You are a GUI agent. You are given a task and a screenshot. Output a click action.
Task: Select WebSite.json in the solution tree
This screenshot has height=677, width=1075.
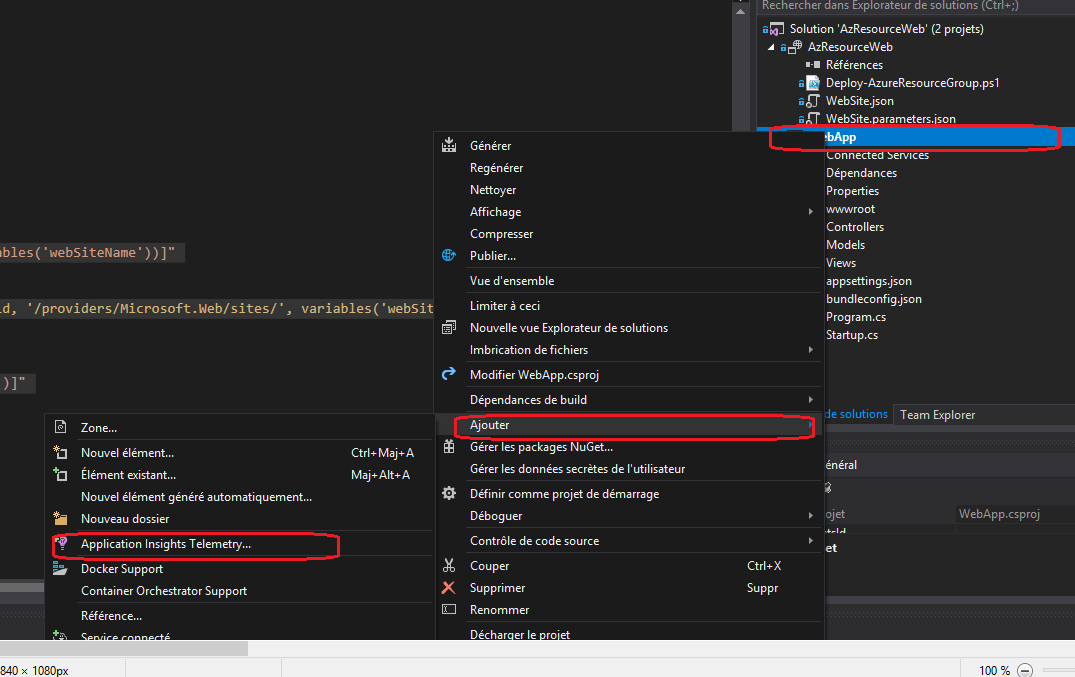859,101
